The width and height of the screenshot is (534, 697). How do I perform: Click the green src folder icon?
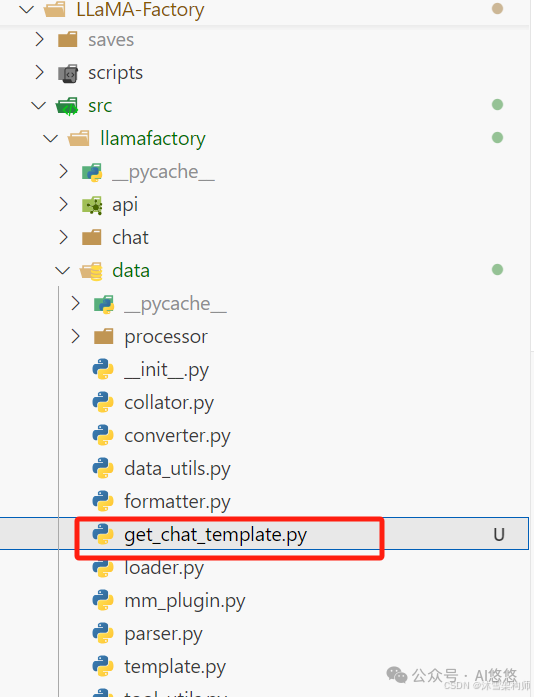68,106
